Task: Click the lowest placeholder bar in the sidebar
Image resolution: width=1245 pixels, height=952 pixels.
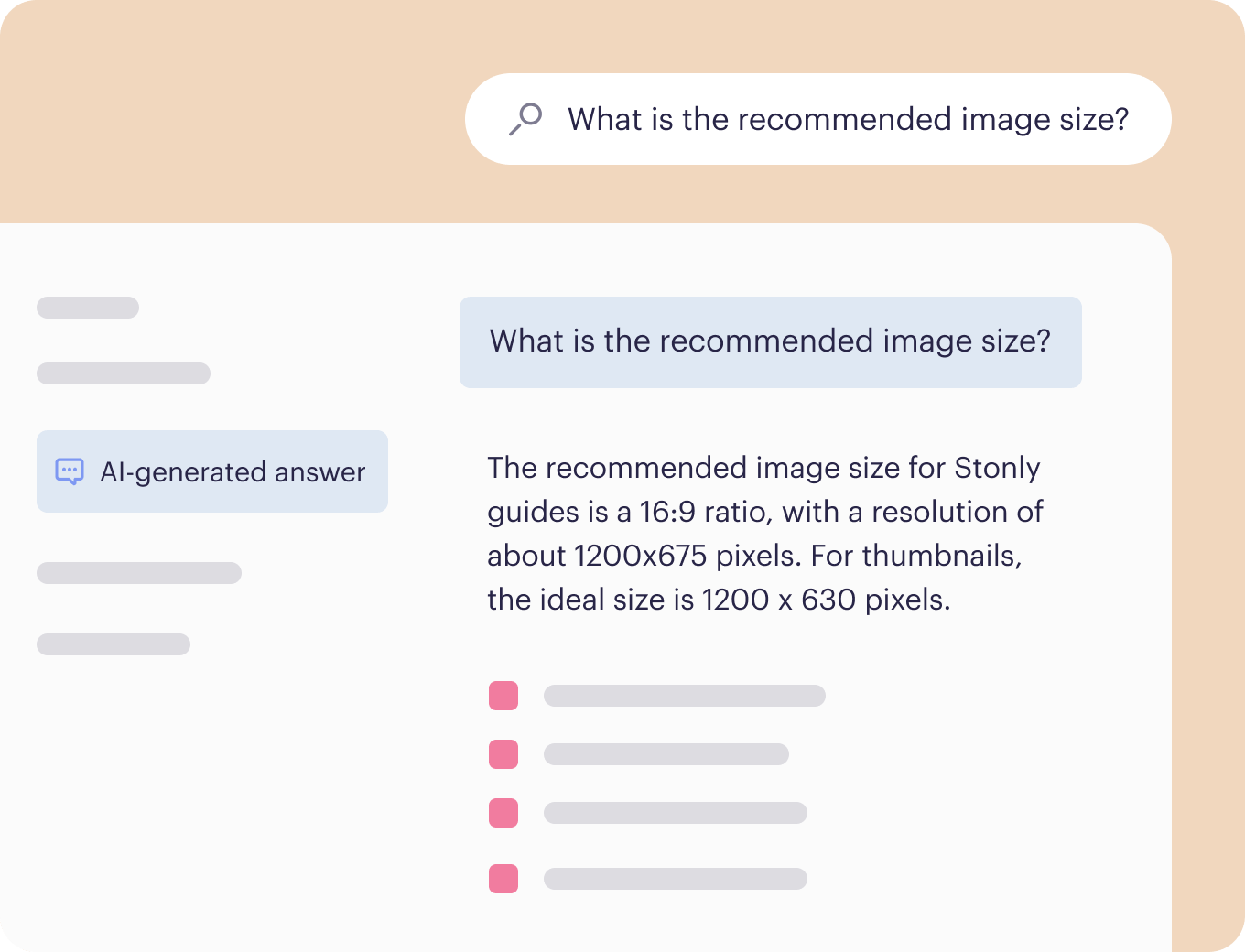Action: click(114, 644)
